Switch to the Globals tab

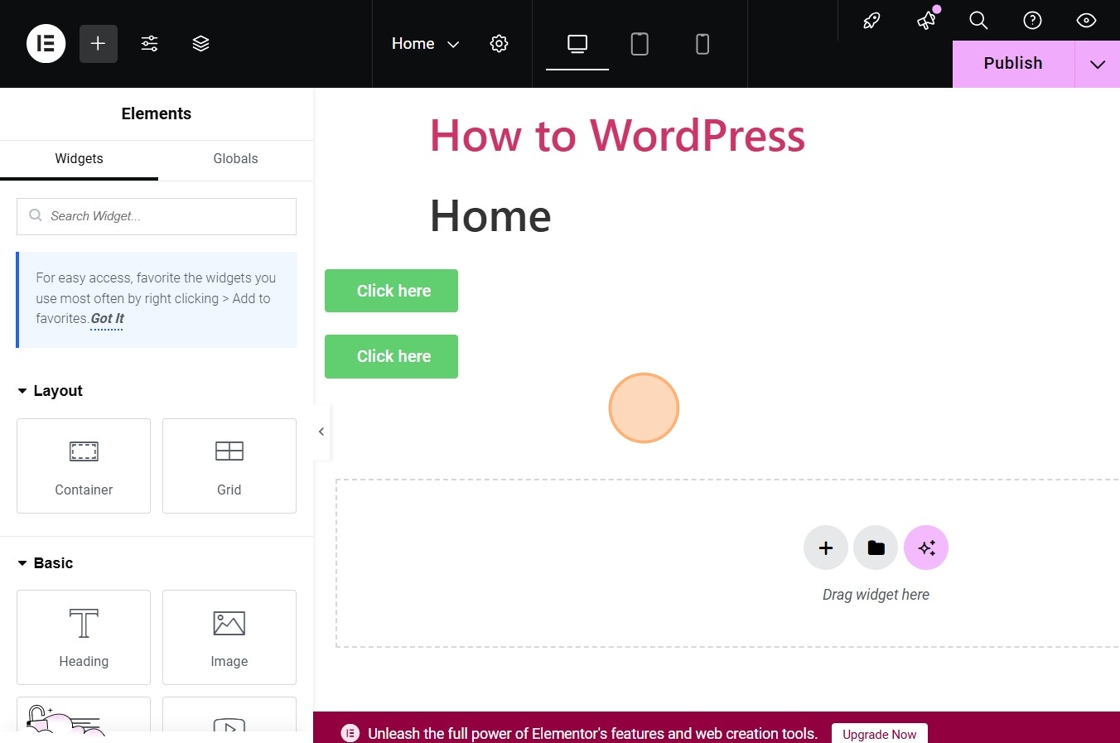coord(236,159)
